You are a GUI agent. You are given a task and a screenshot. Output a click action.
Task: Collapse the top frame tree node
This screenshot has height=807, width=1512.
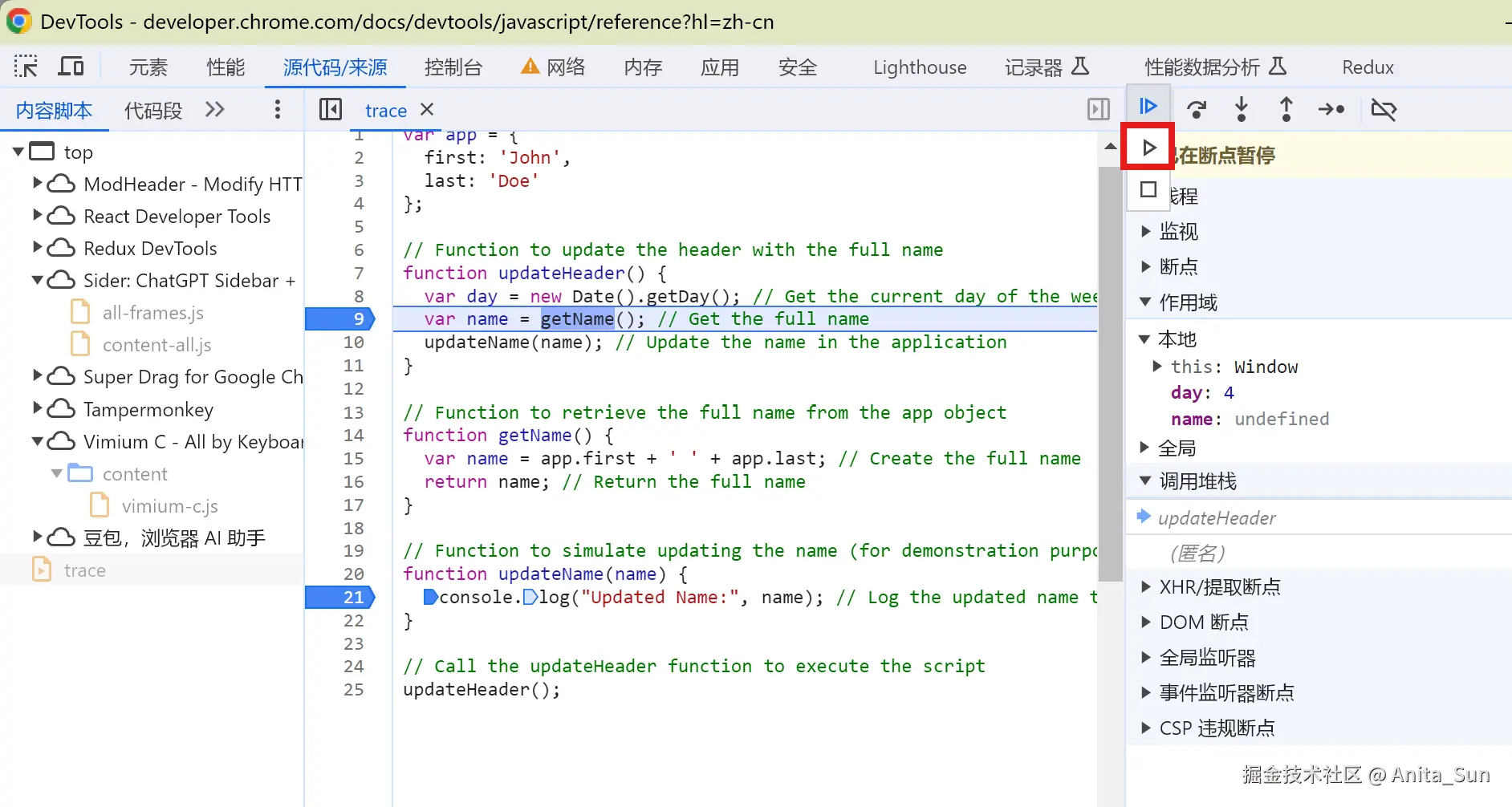(18, 152)
